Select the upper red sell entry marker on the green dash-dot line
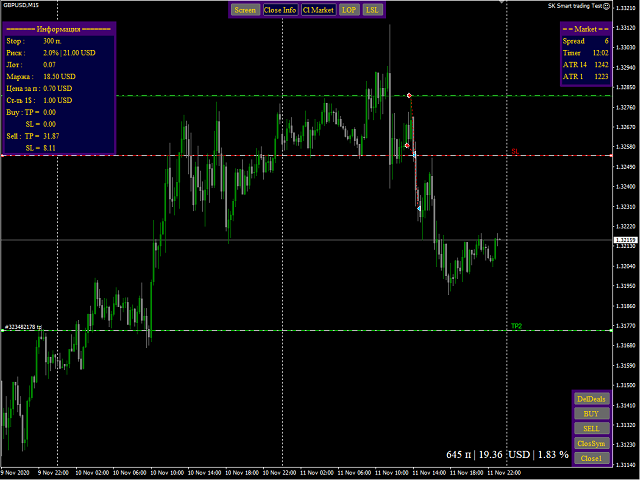Screen dimensions: 640x480 (409, 96)
